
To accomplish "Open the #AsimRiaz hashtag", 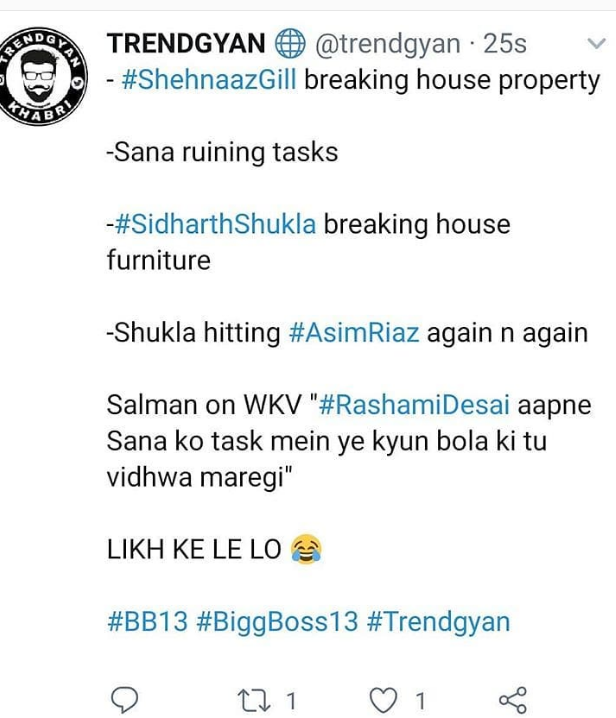I will [x=354, y=333].
